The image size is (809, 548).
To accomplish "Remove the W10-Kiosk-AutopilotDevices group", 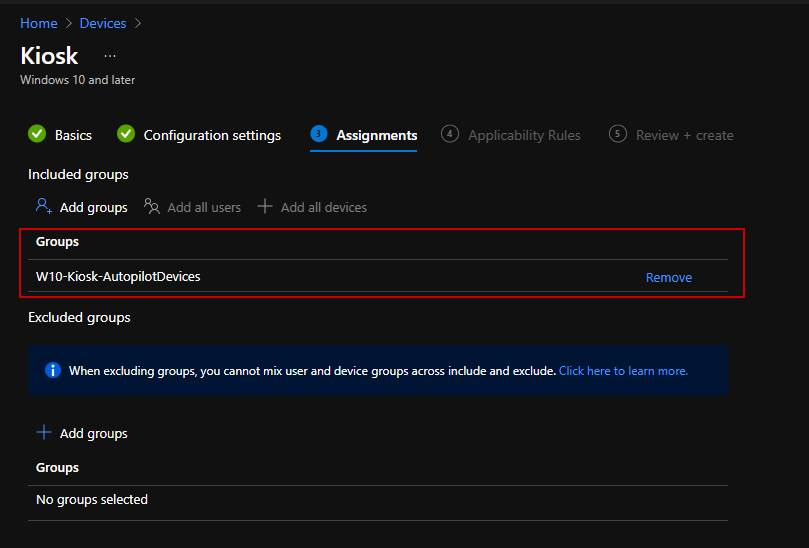I will click(668, 277).
